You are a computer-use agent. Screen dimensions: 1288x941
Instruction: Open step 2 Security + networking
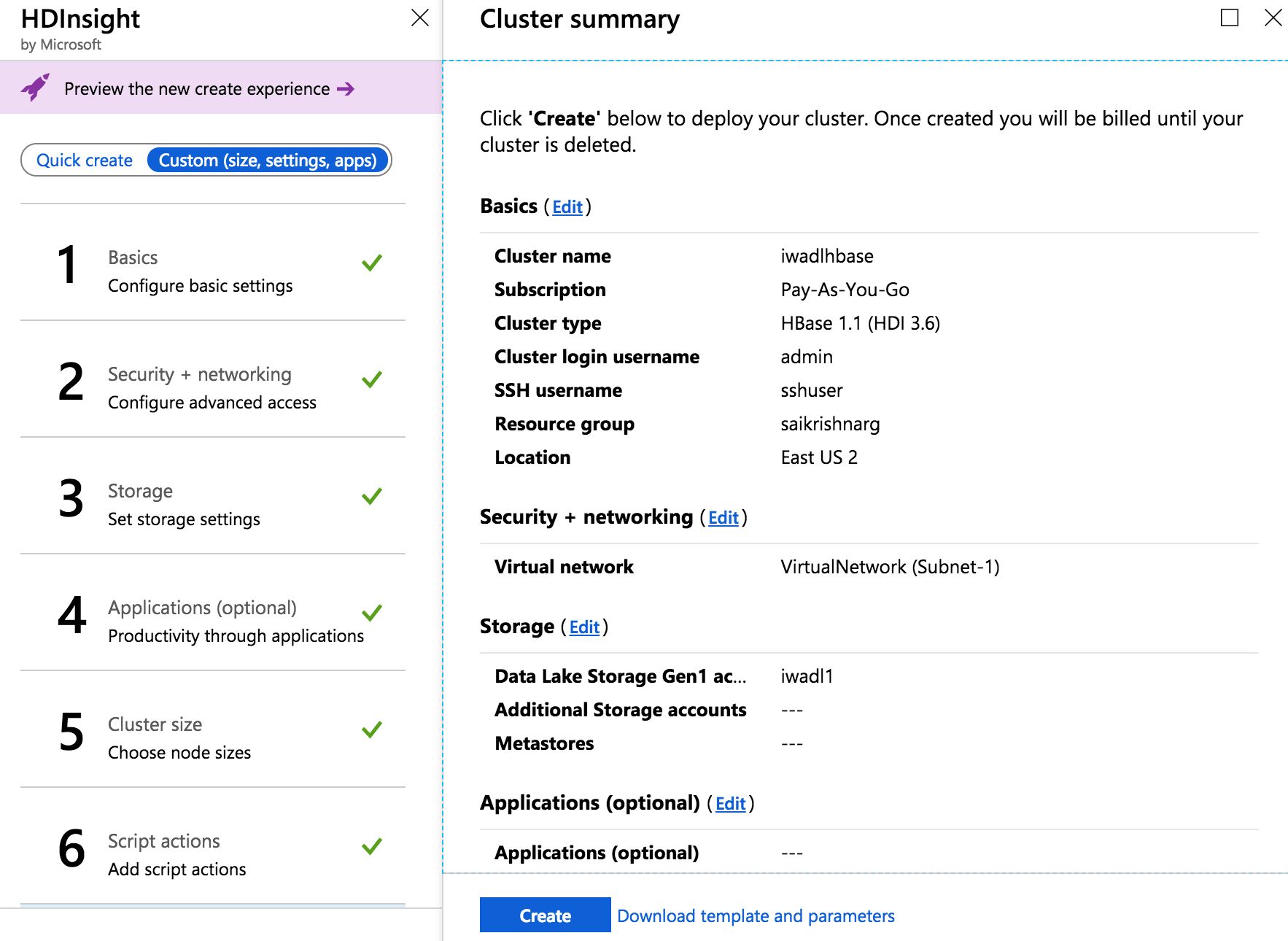(213, 379)
